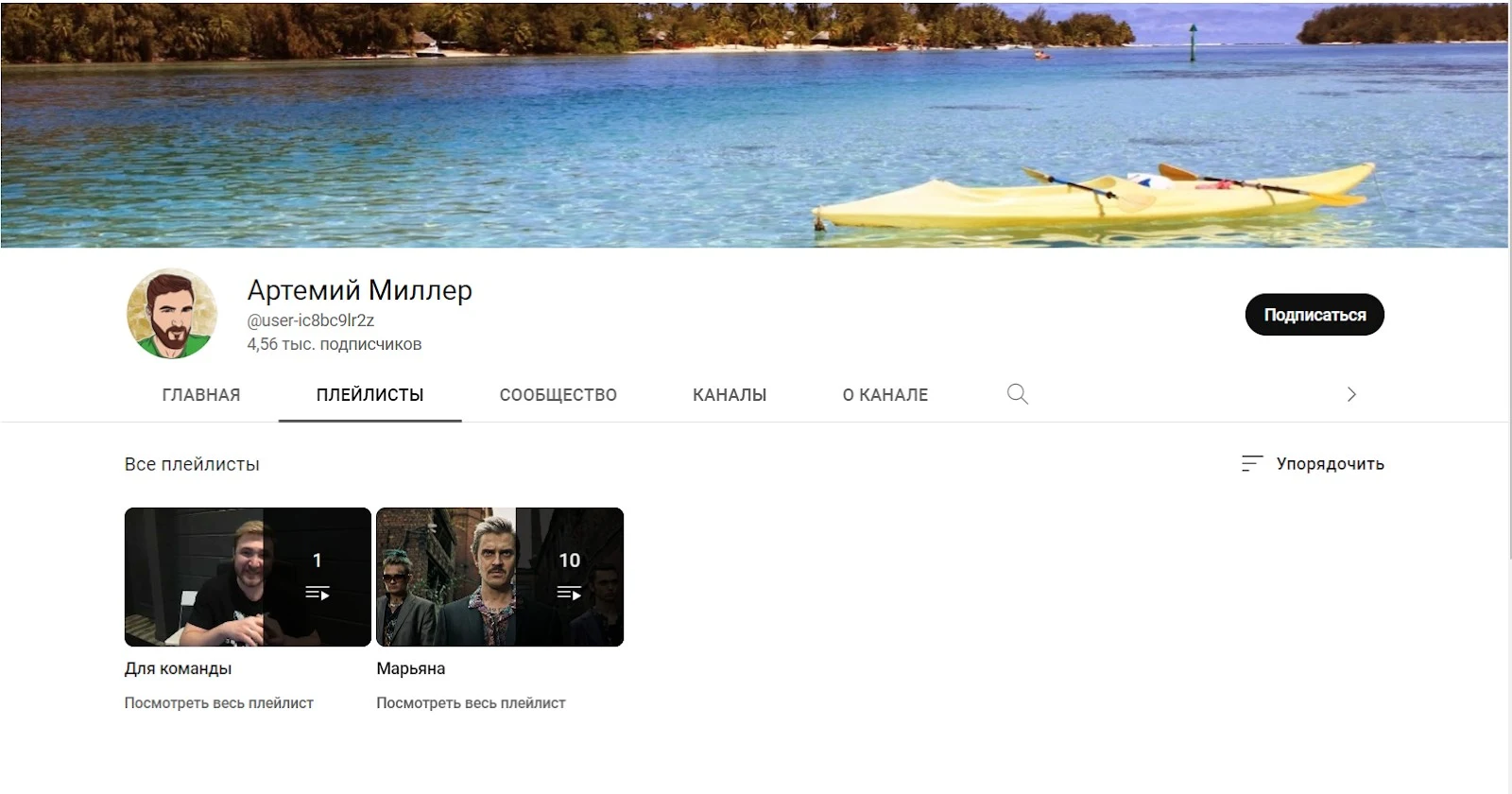
Task: Click Посмотреть весь плейлист under Марьяна
Action: pyautogui.click(x=471, y=703)
